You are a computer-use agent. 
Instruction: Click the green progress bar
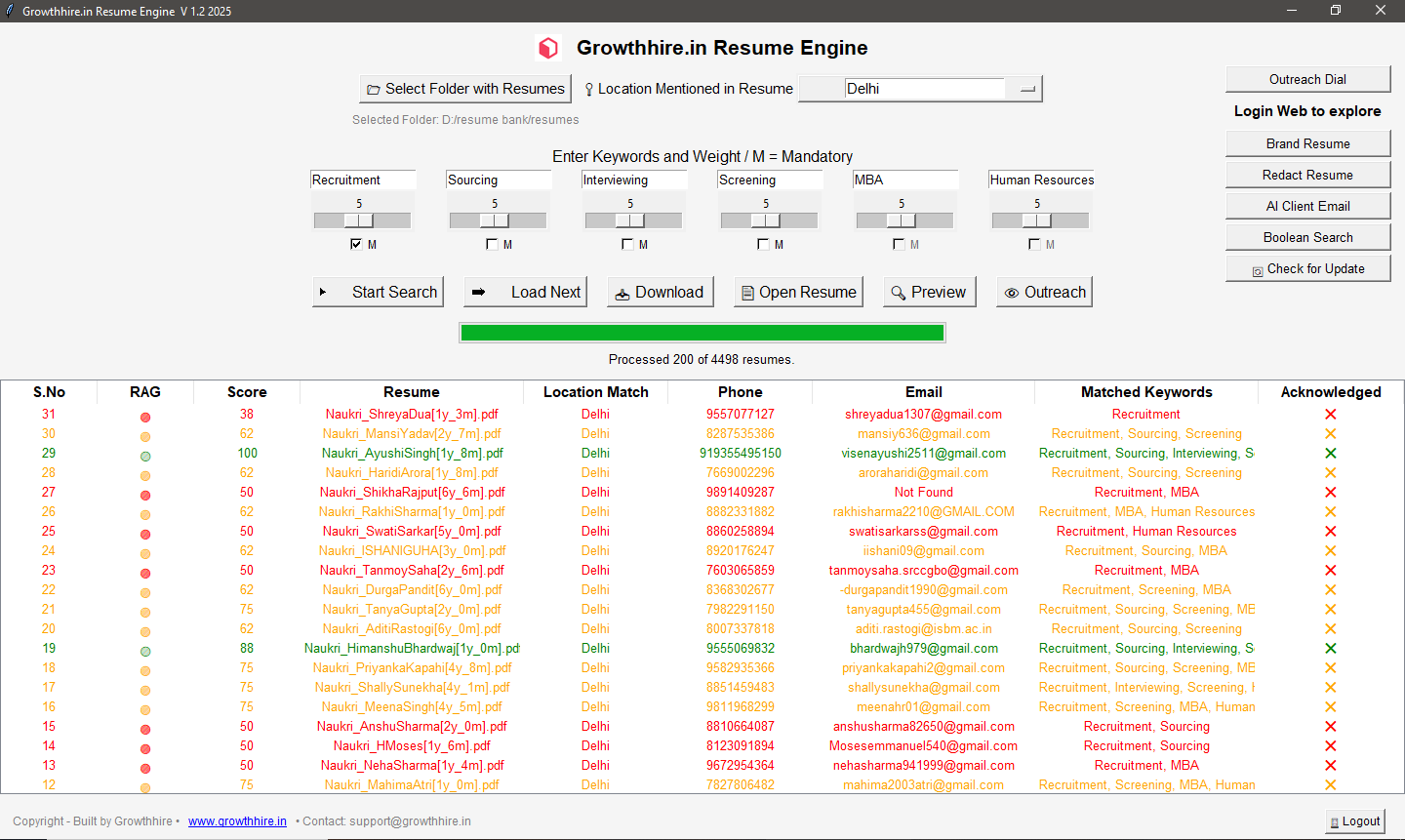point(702,333)
